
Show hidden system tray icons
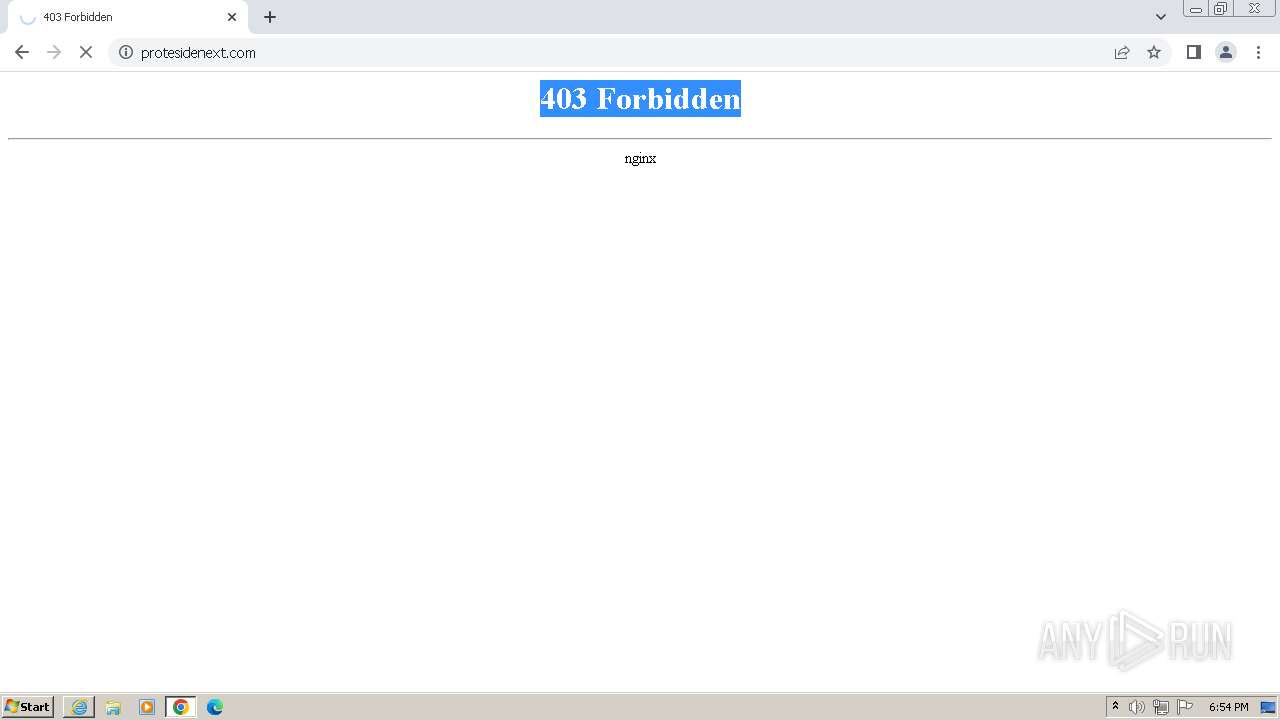1115,707
